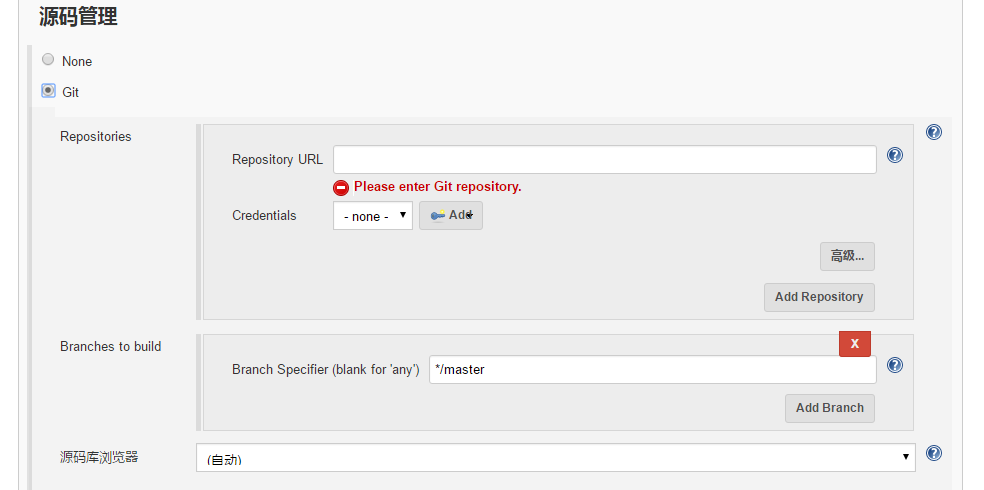Click the Add Repository button

click(819, 297)
